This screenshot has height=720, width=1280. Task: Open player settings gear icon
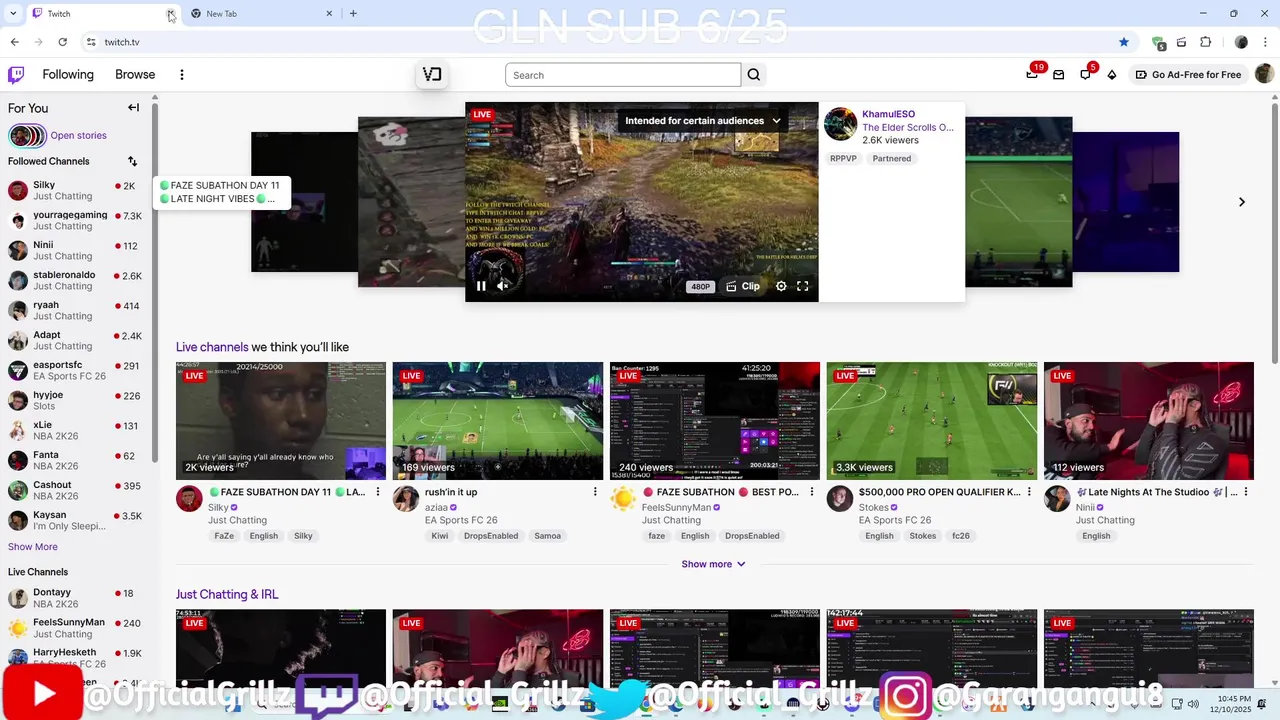point(781,286)
